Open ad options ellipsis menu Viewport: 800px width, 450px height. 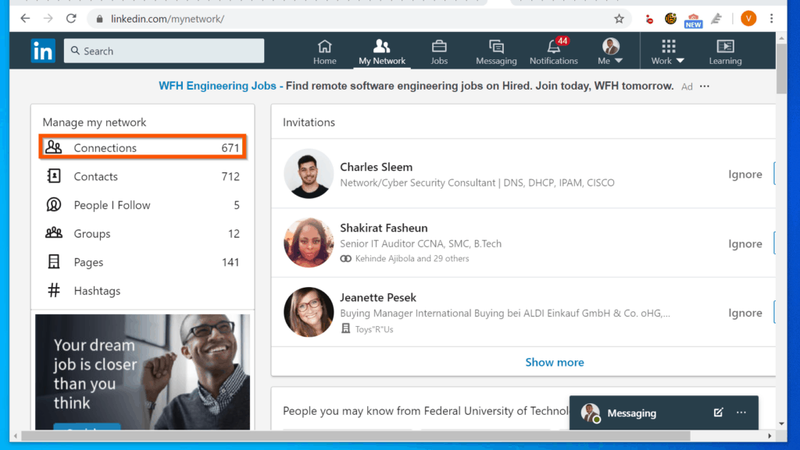[x=705, y=86]
